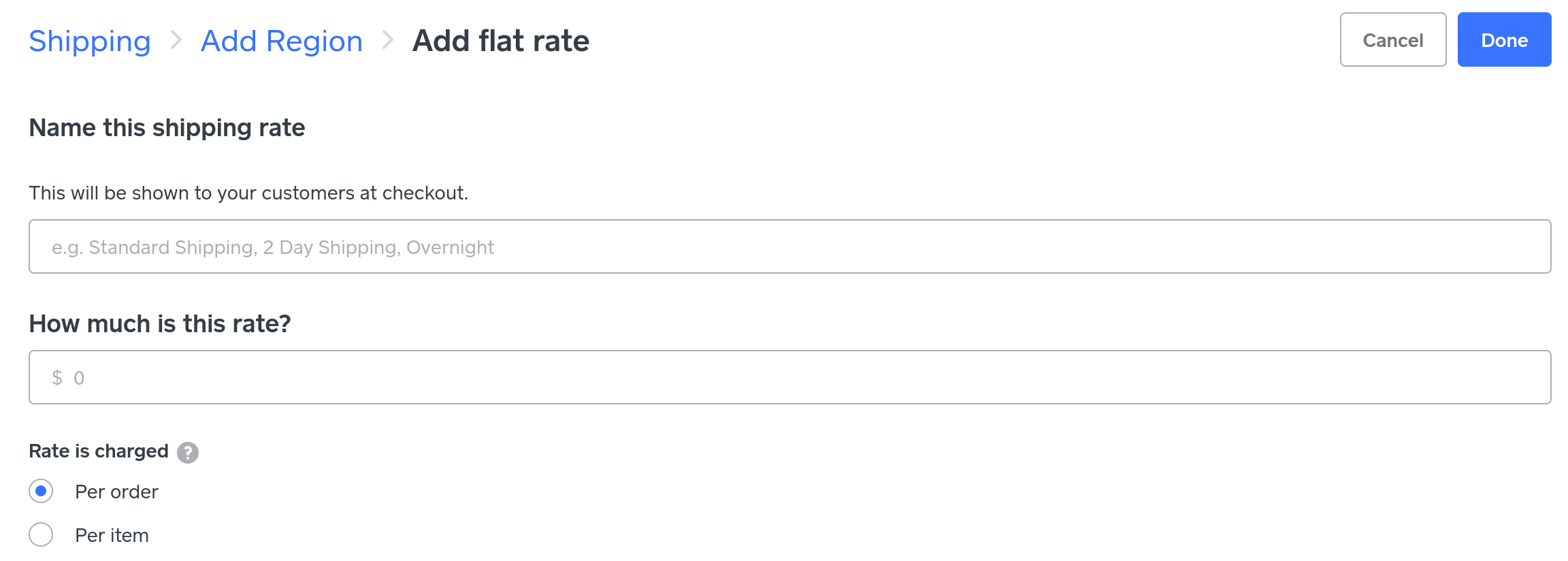Go back to the Shipping breadcrumb
The image size is (1568, 561).
90,41
